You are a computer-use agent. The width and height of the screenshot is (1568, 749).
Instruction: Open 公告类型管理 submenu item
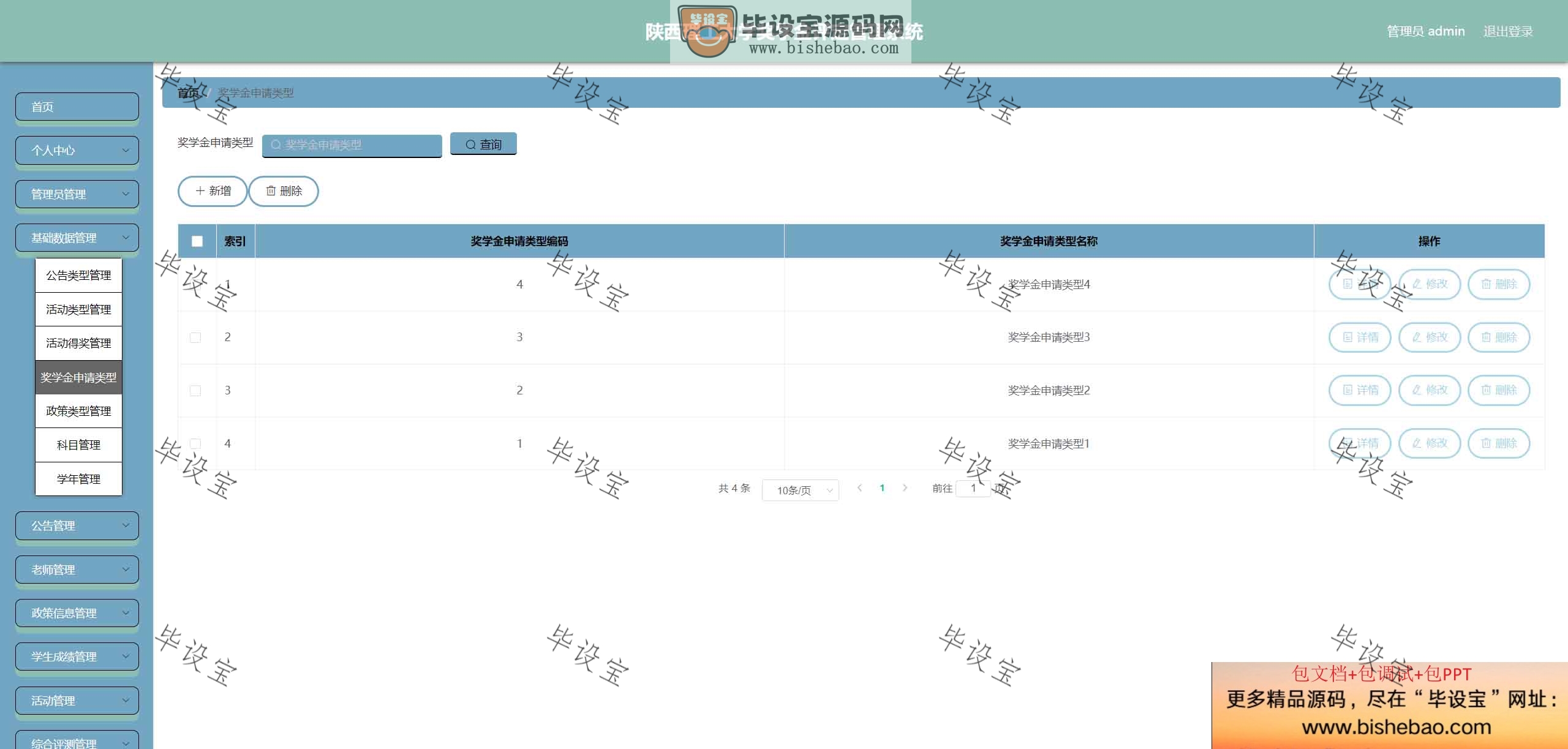coord(78,276)
